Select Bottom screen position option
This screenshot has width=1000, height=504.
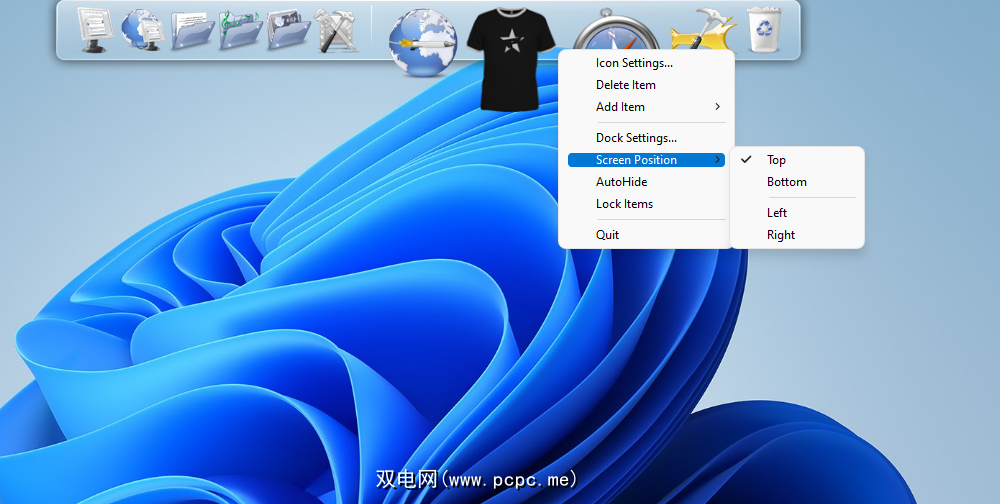pyautogui.click(x=786, y=182)
